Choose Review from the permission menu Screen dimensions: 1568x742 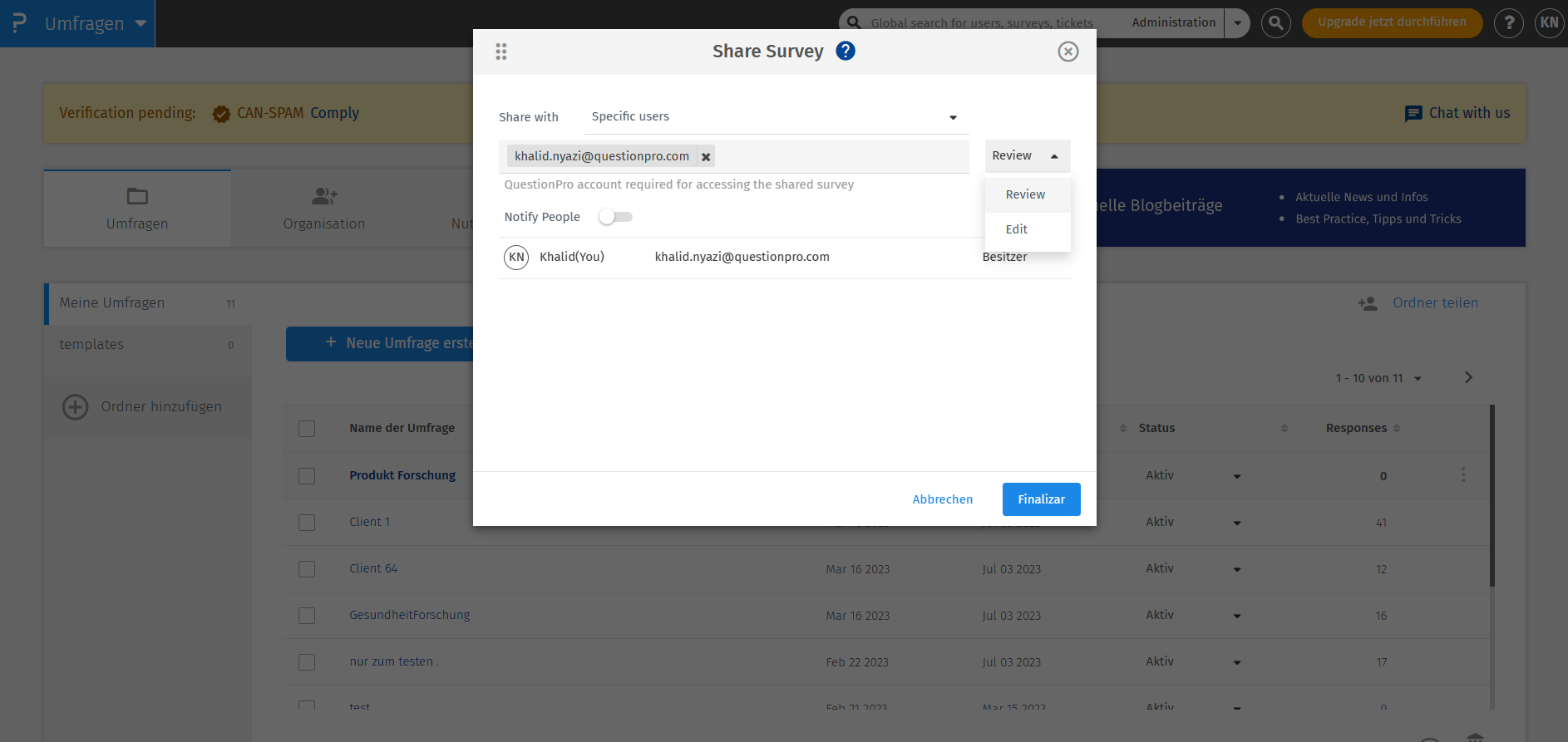click(x=1028, y=194)
